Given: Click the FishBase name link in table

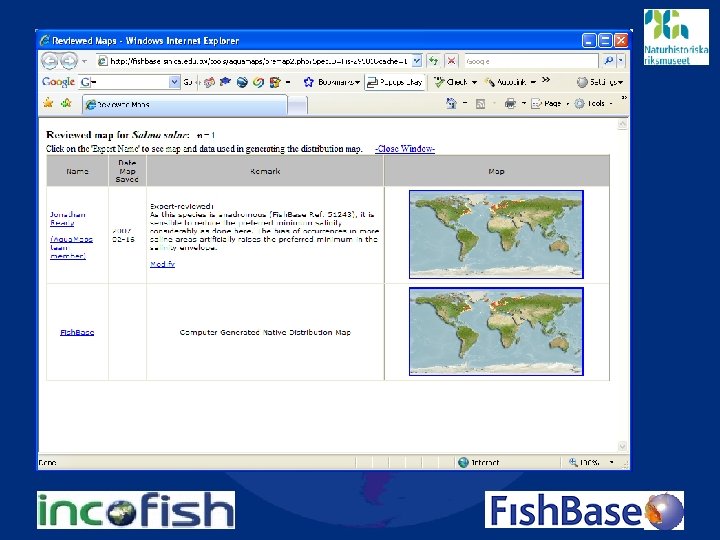Looking at the screenshot, I should pyautogui.click(x=77, y=332).
